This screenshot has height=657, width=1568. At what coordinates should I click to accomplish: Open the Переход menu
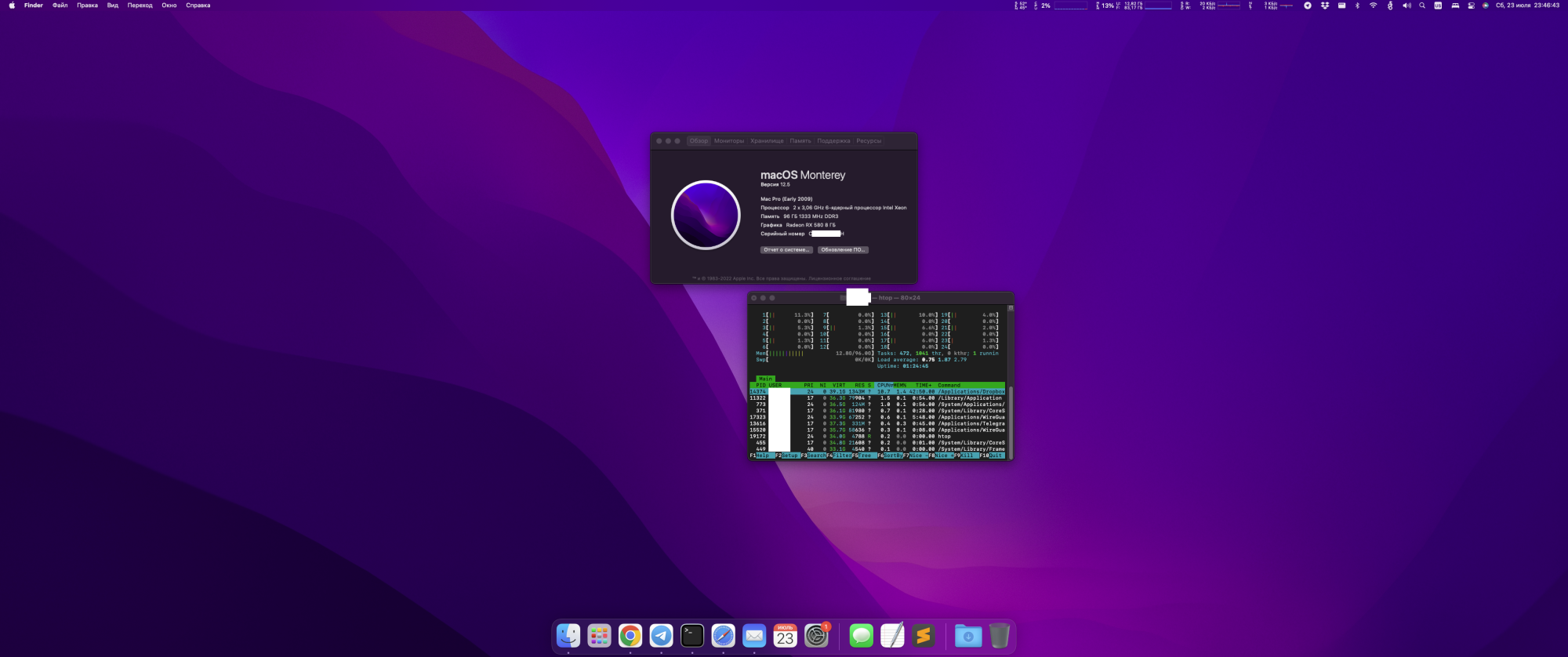(140, 5)
